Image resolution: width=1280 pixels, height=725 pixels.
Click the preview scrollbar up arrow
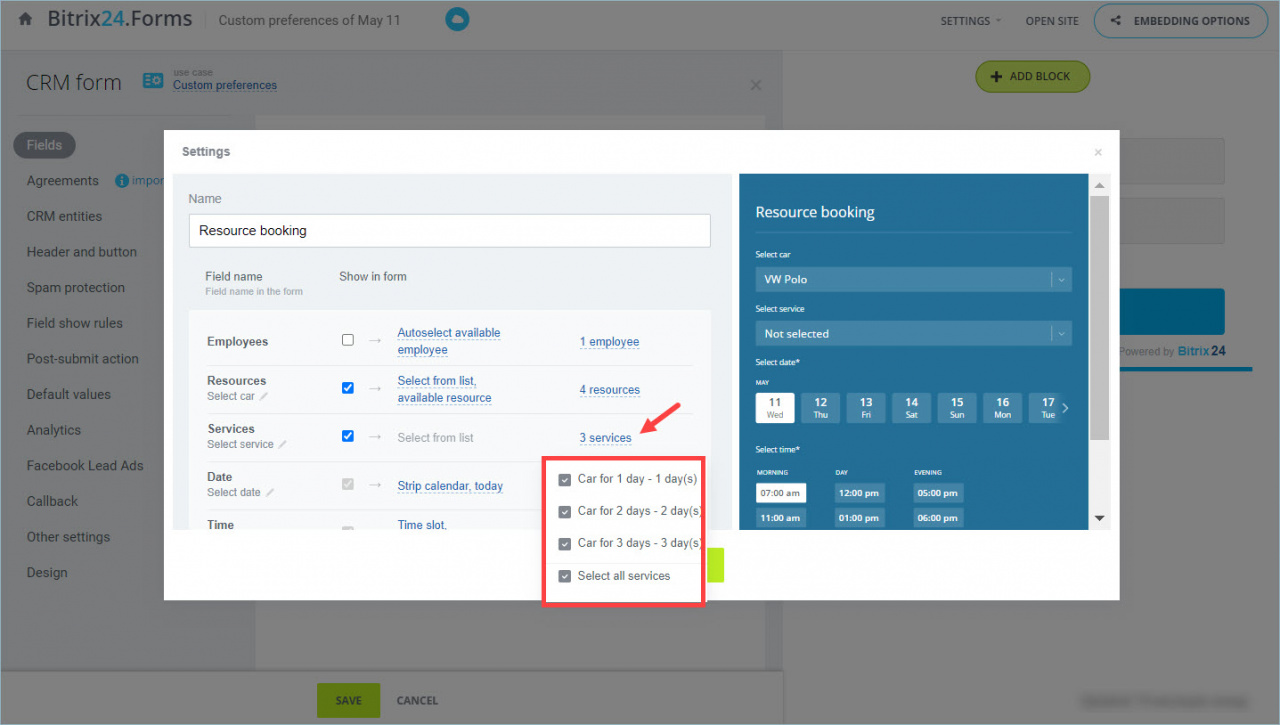(1099, 186)
